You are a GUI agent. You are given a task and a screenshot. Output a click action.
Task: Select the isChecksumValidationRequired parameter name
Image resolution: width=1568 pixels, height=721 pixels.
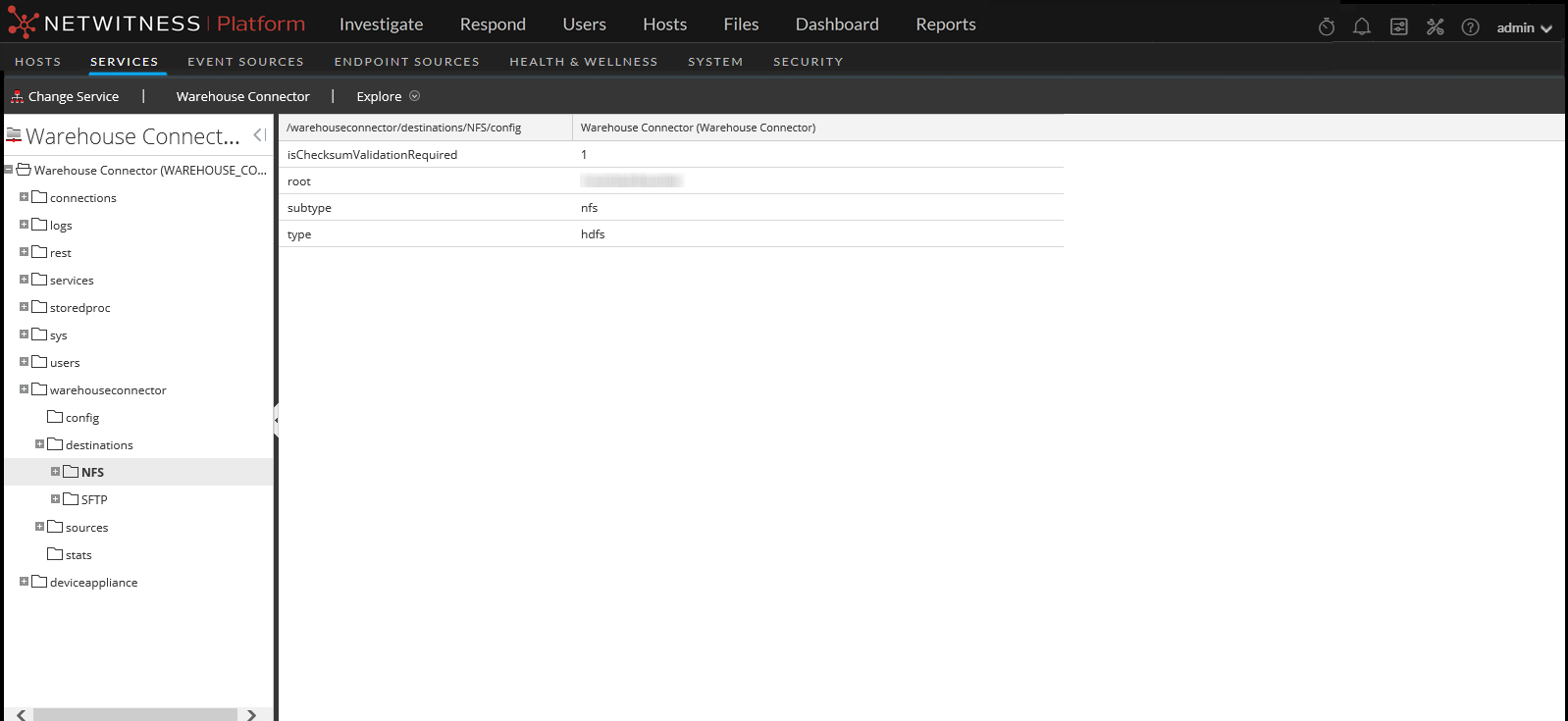point(372,154)
